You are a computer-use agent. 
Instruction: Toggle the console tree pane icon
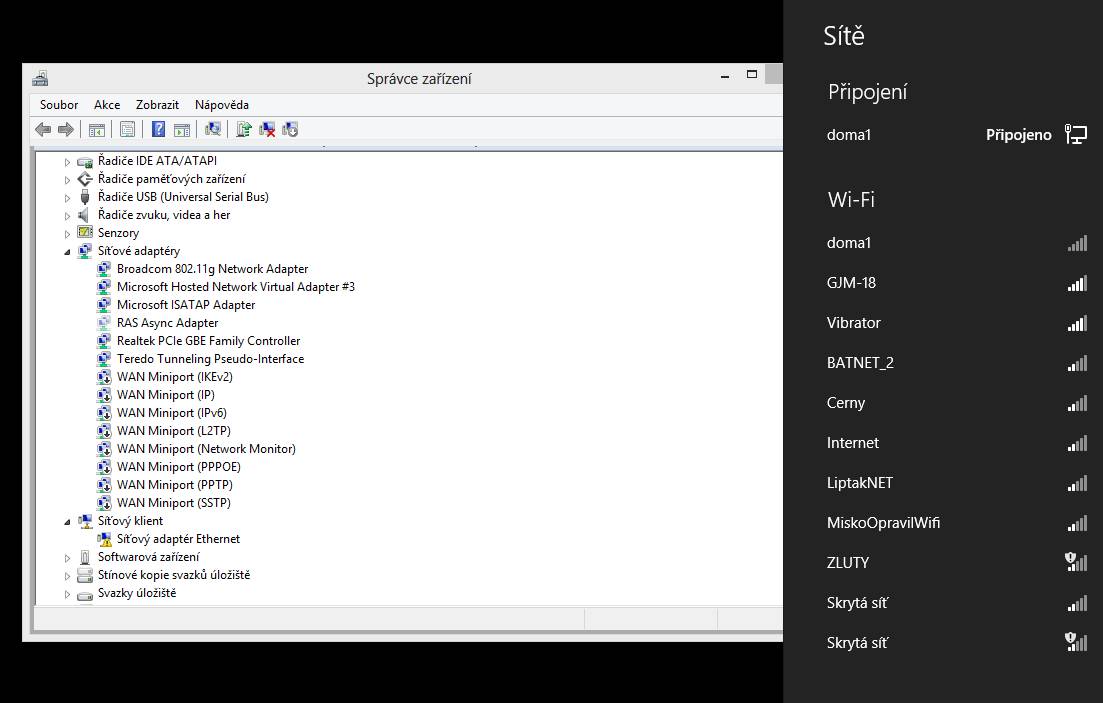[x=96, y=129]
